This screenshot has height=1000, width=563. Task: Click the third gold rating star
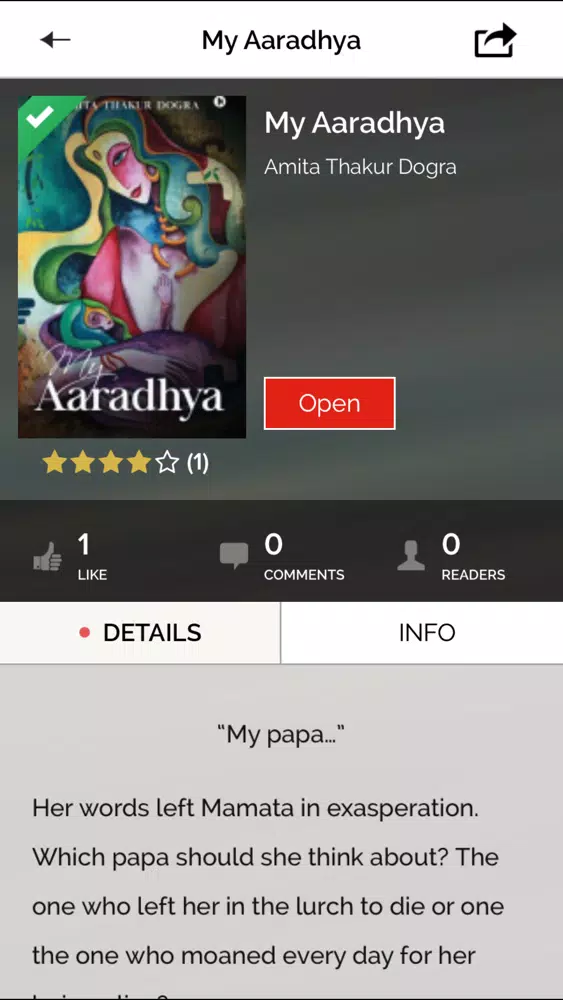[x=111, y=463]
